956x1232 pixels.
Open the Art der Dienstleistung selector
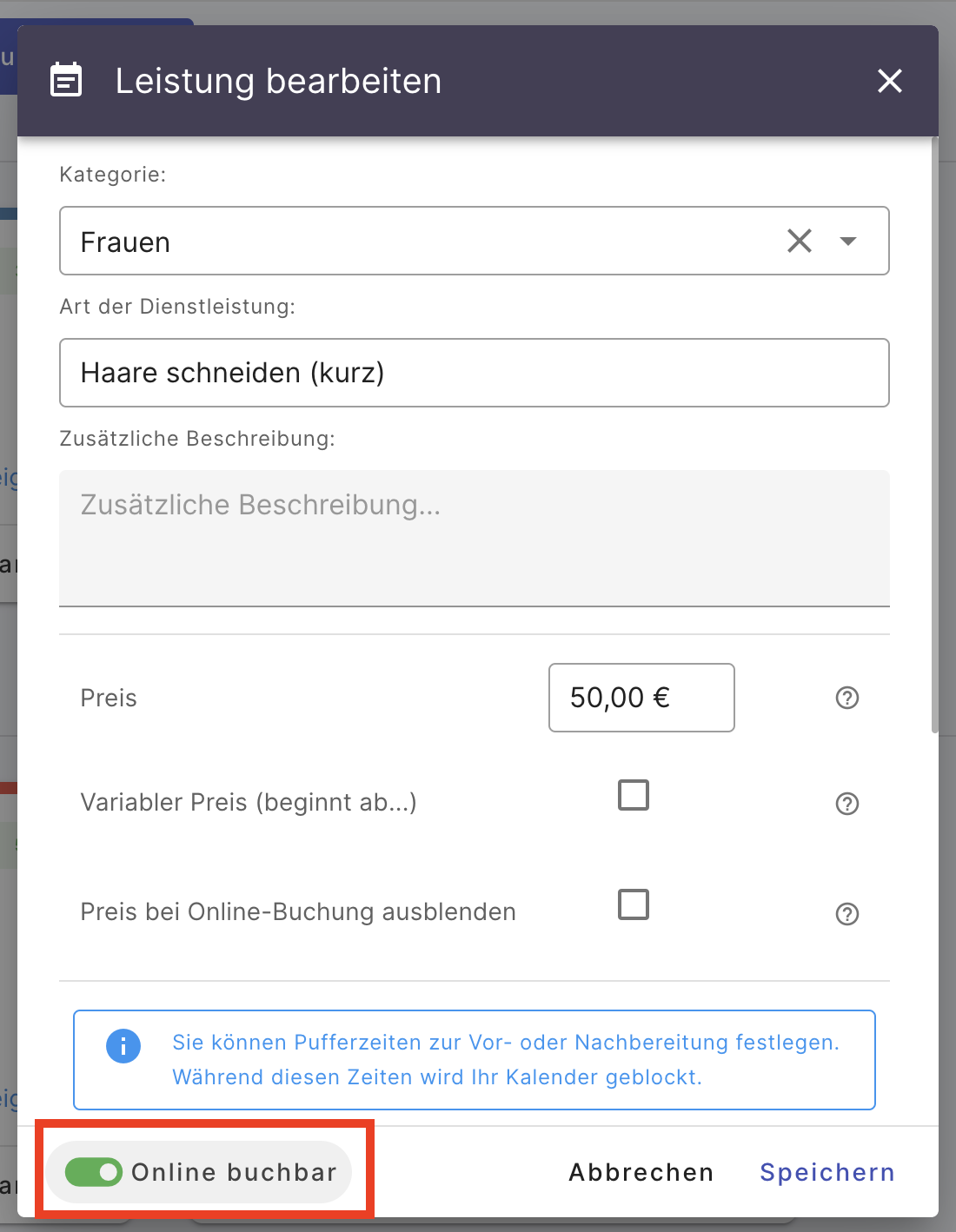pos(475,373)
